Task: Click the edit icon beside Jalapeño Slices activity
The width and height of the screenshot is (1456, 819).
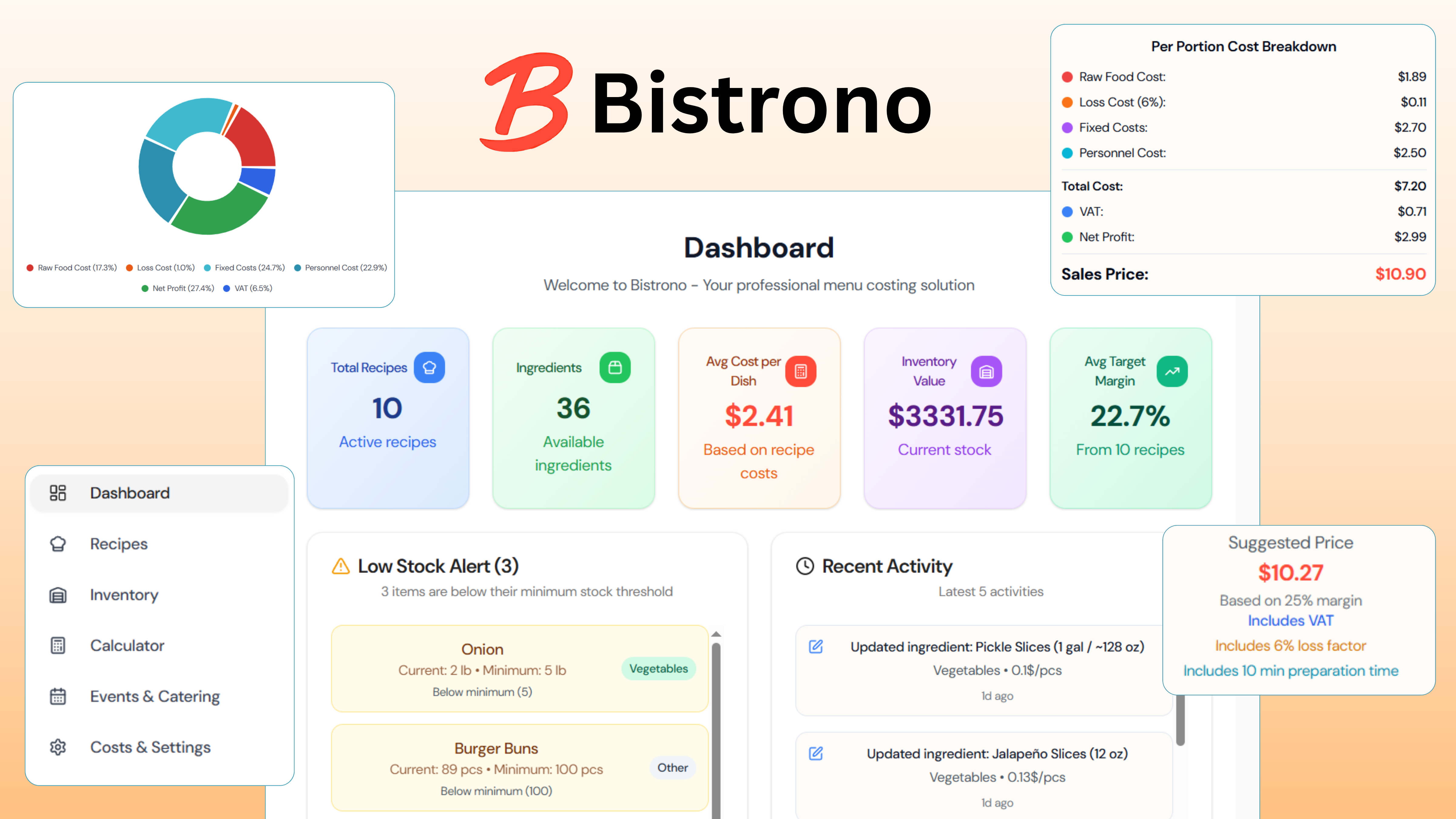Action: click(x=816, y=753)
